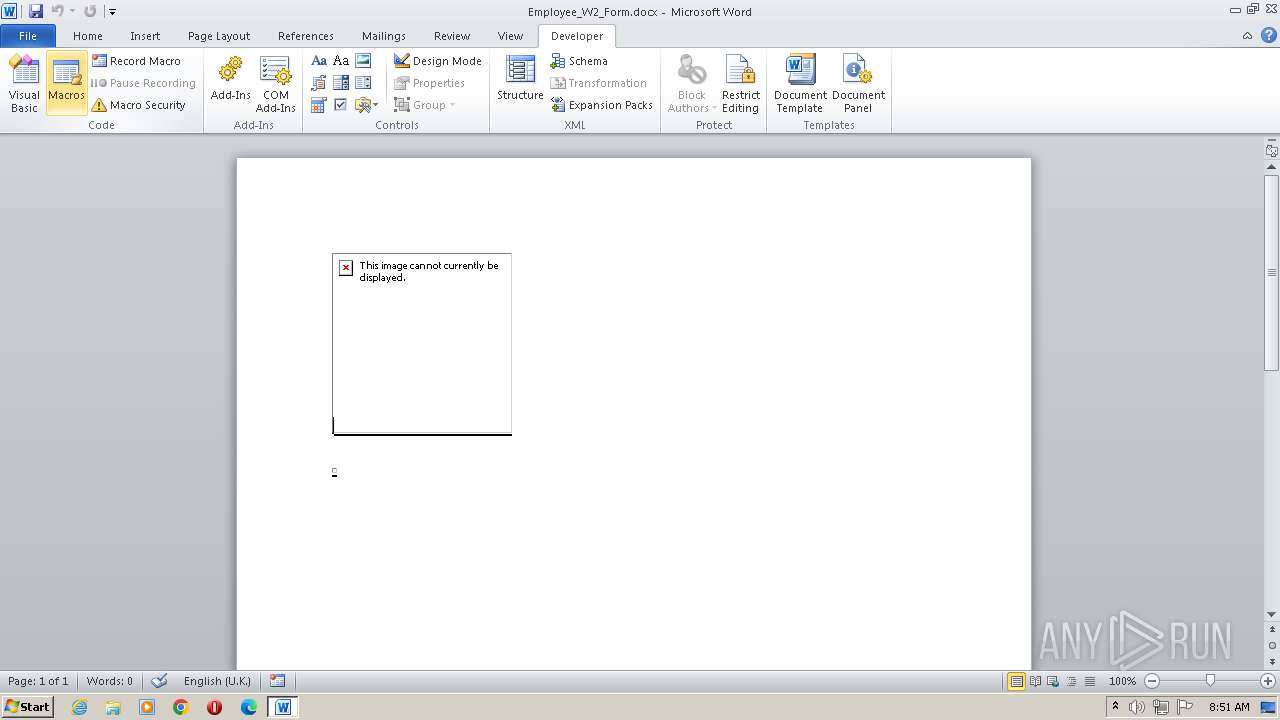Insert Plain Text content control
This screenshot has height=720, width=1280.
click(x=341, y=61)
